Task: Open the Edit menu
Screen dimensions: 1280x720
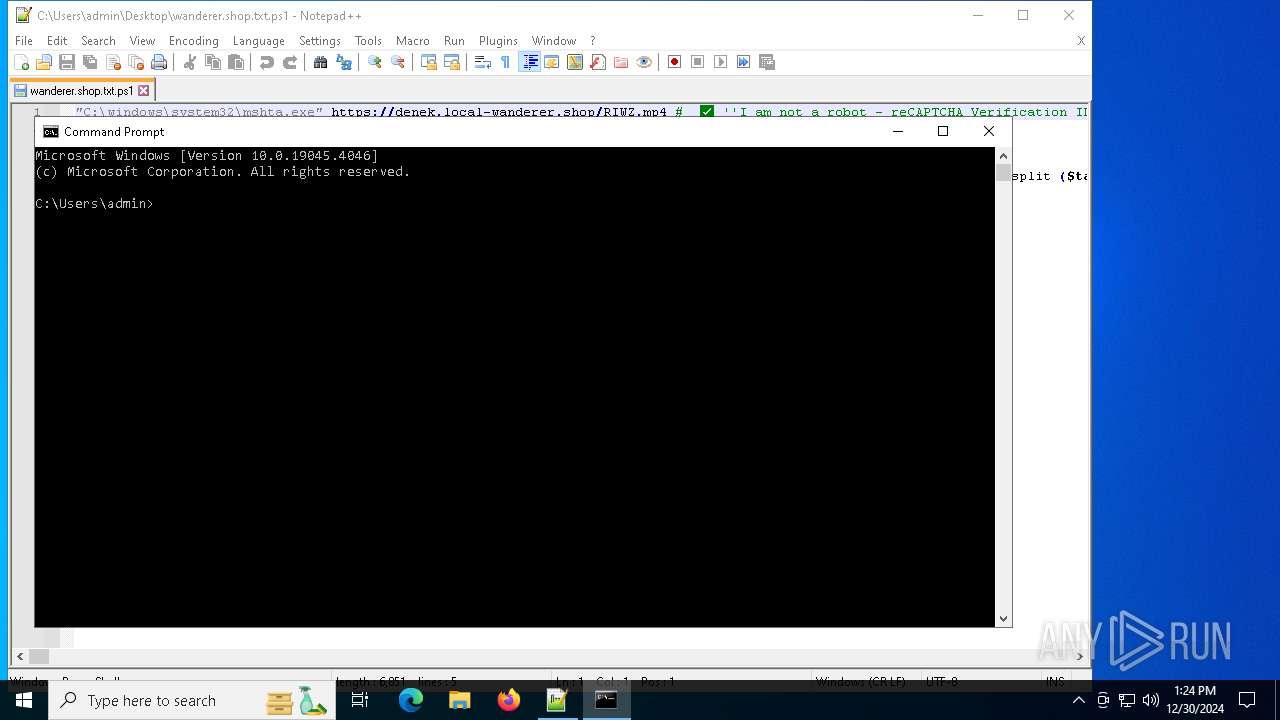Action: pos(57,41)
